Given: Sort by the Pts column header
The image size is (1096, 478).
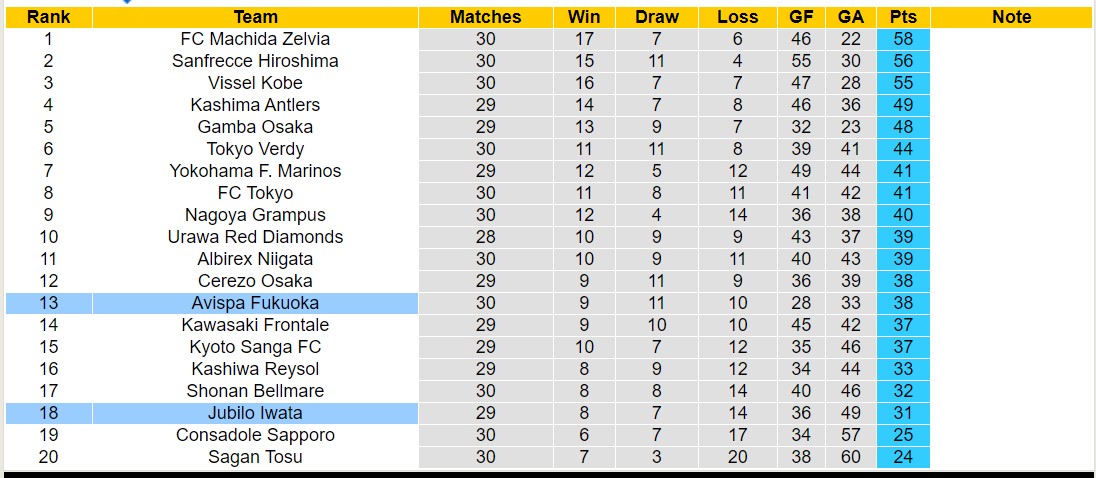Looking at the screenshot, I should click(x=903, y=17).
